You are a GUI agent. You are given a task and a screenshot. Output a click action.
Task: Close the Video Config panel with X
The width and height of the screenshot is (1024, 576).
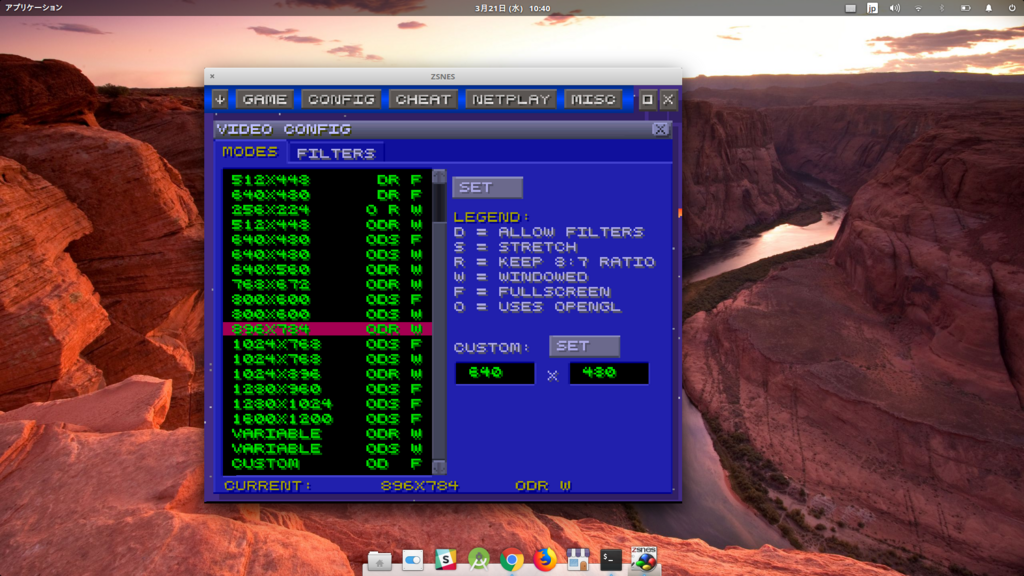point(660,129)
